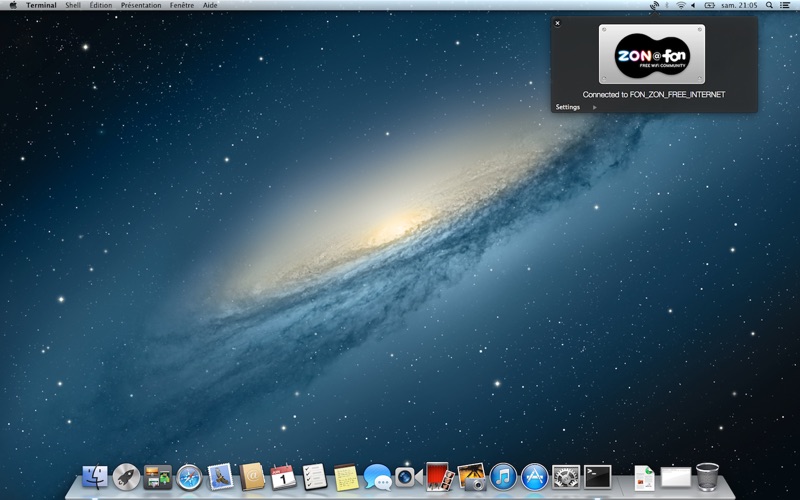Open Finder from the Dock
This screenshot has width=800, height=500.
[x=94, y=478]
